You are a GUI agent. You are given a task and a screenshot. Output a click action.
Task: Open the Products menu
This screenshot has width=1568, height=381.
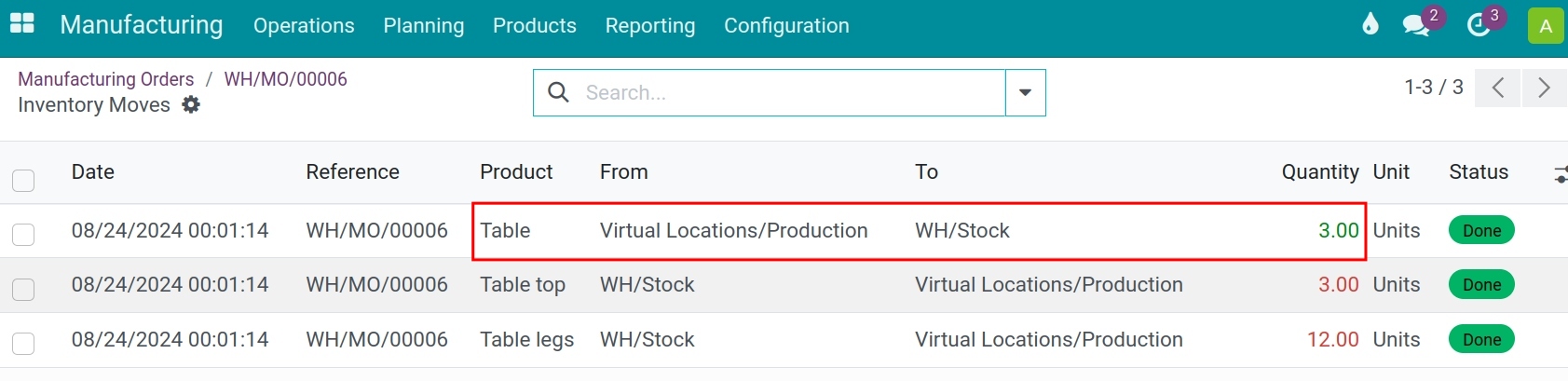[535, 25]
